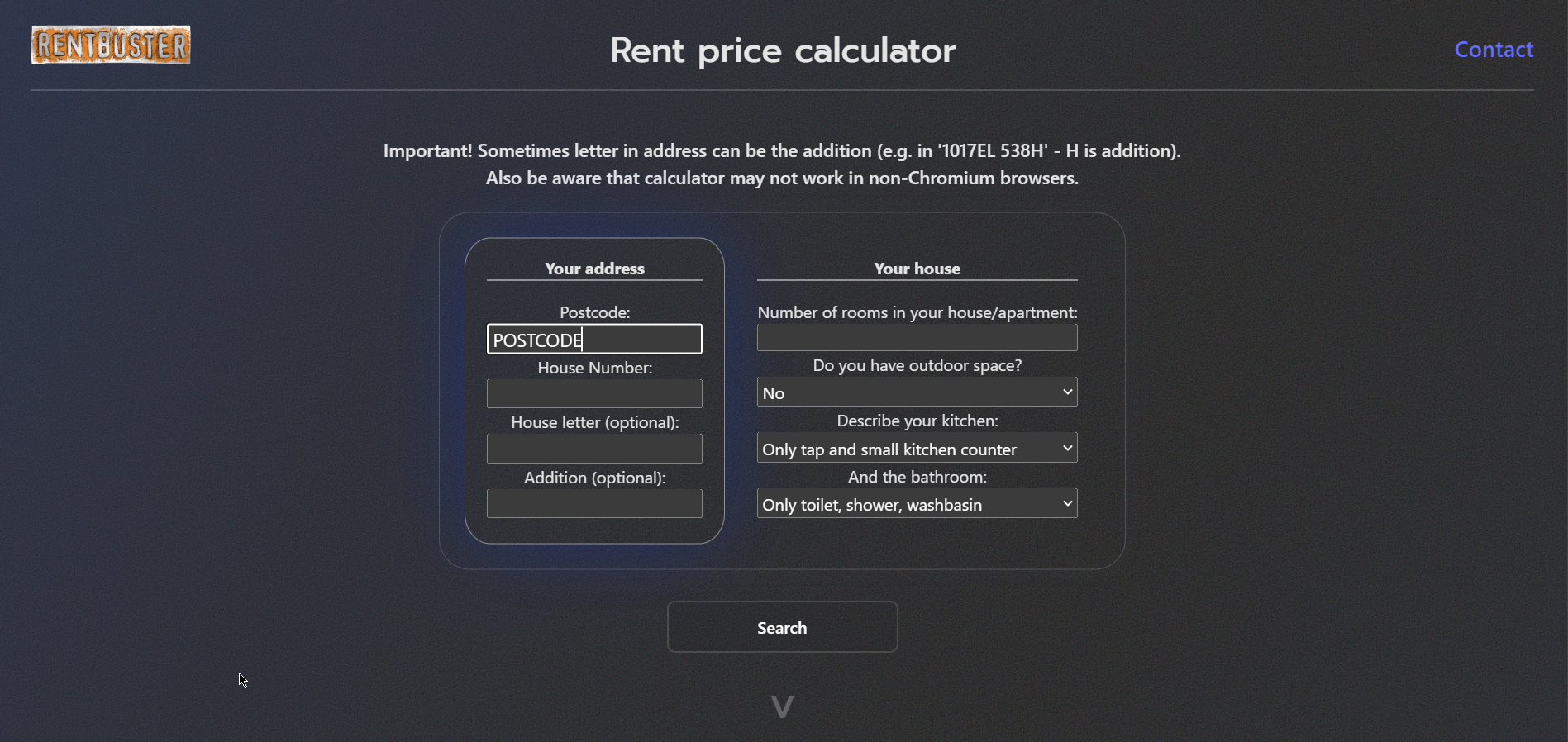Click the down chevron below Search
This screenshot has height=742, width=1568.
782,706
